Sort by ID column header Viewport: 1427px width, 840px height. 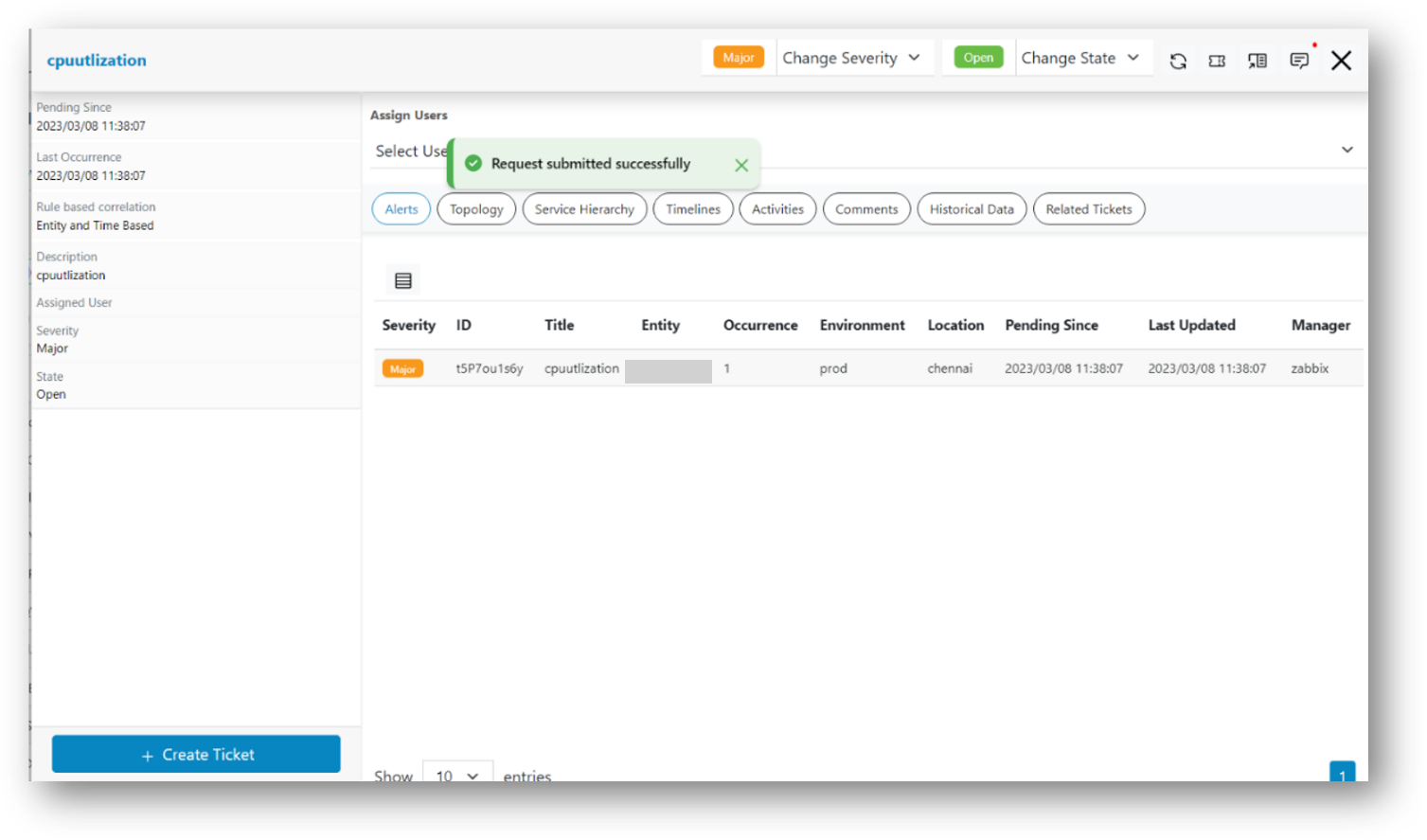(464, 325)
